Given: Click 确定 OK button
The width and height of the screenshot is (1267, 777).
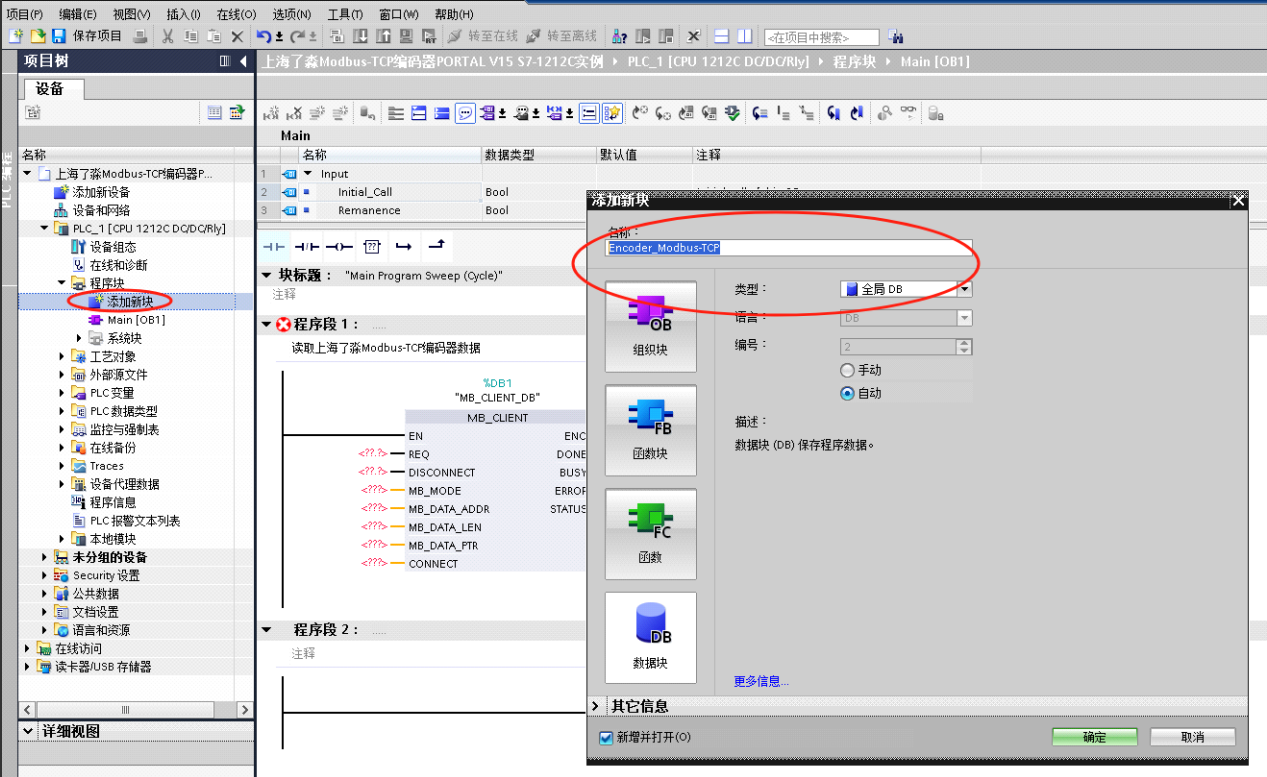Looking at the screenshot, I should click(1095, 737).
